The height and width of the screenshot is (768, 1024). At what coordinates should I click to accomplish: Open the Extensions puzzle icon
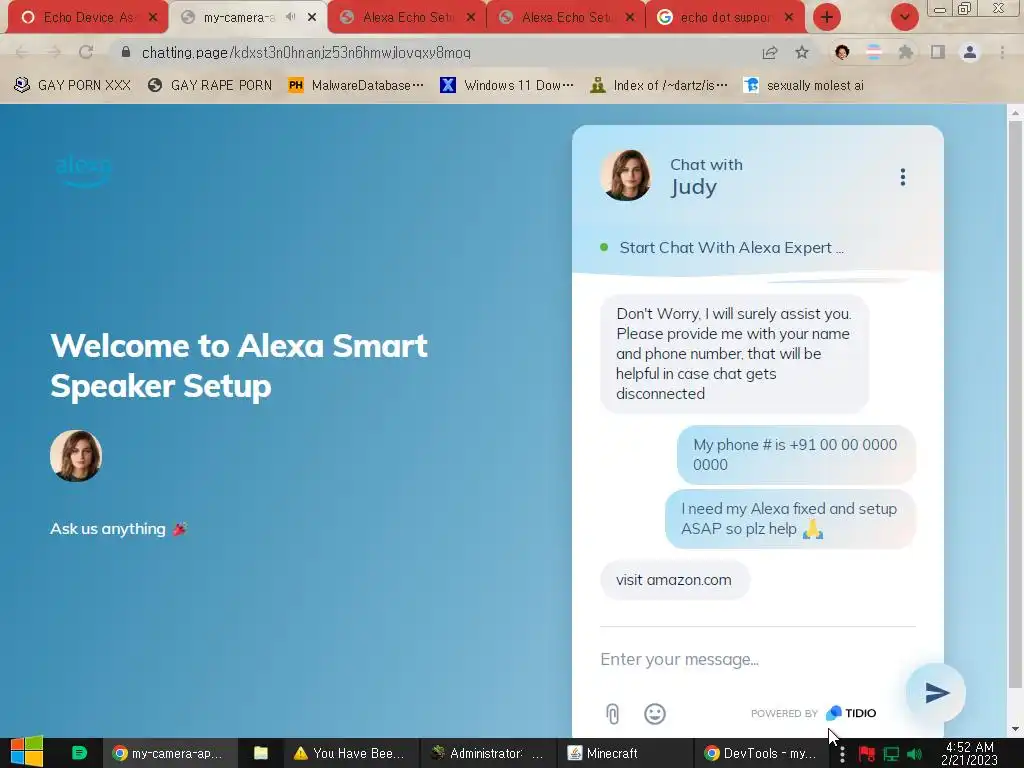[906, 52]
